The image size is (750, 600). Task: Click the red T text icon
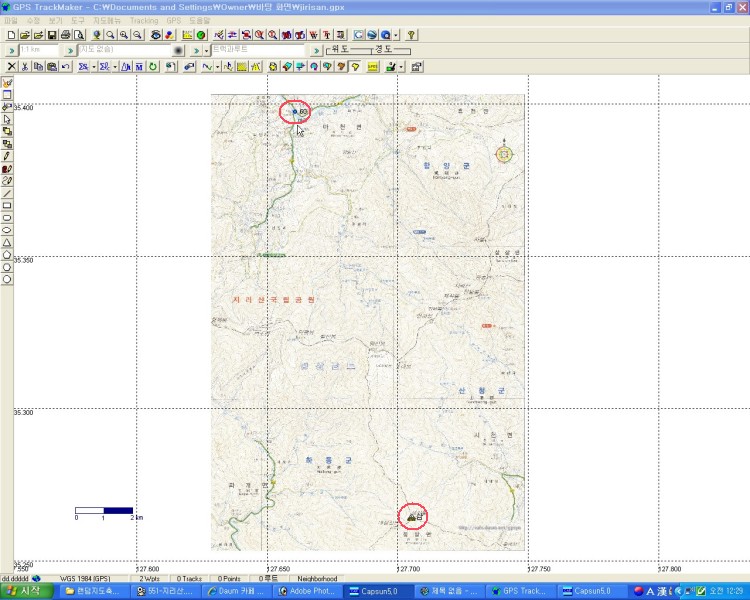click(x=327, y=35)
